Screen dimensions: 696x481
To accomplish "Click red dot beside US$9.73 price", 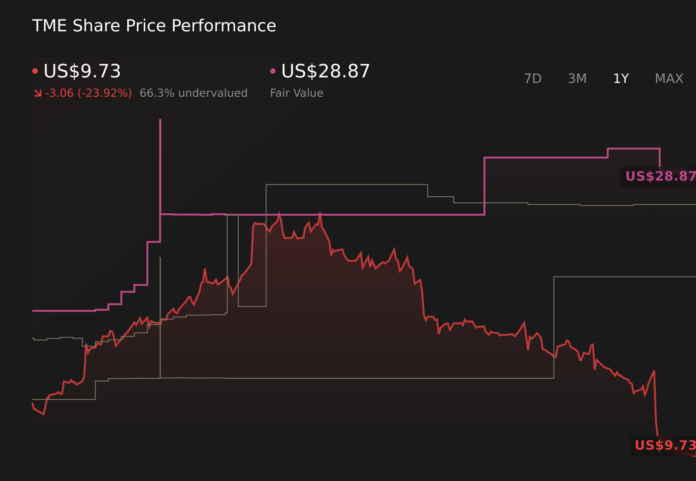I will [x=35, y=72].
